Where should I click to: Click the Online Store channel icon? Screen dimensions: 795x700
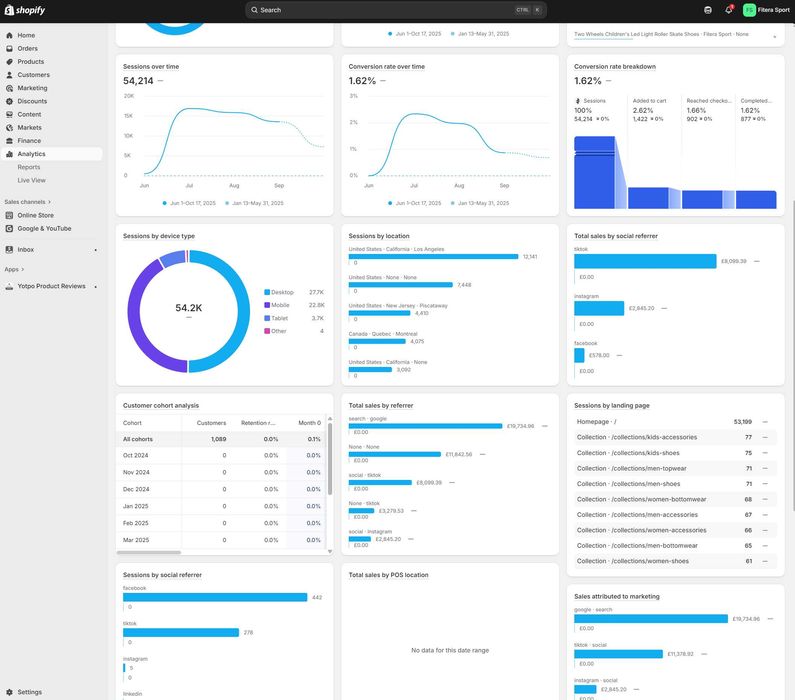[9, 215]
